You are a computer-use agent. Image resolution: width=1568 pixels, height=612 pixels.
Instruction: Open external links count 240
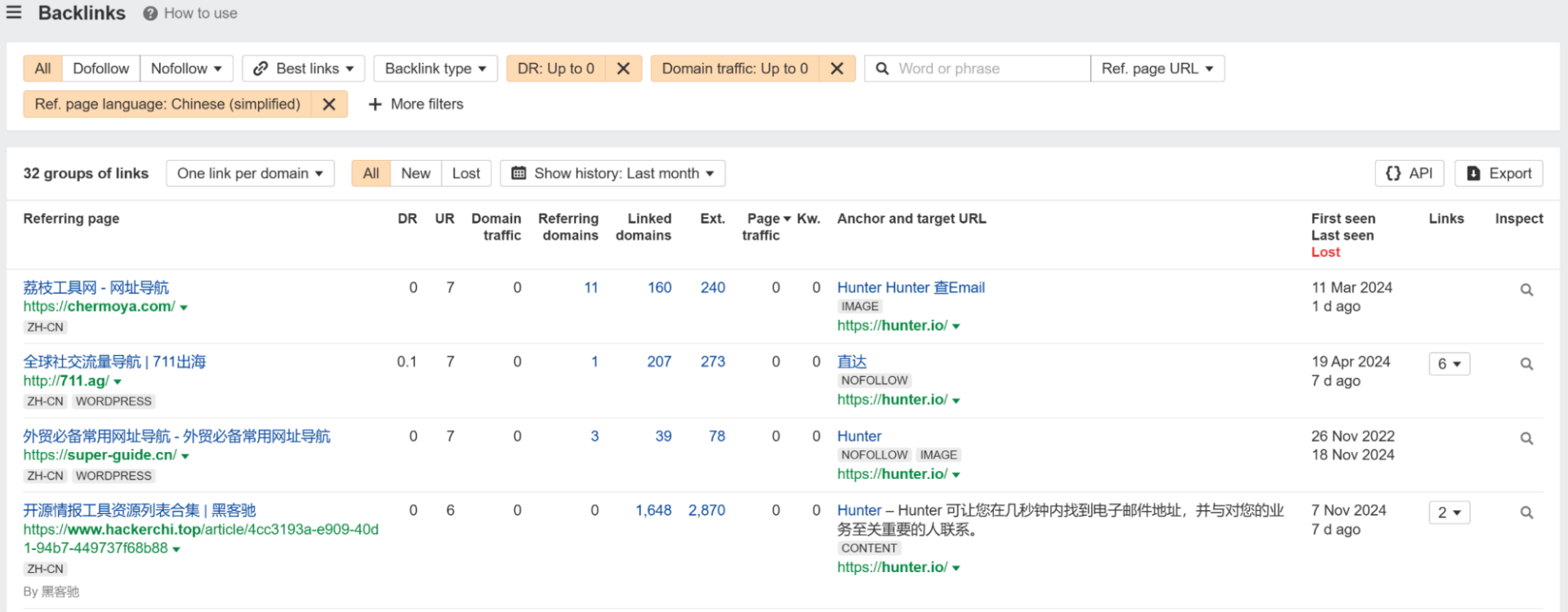tap(713, 287)
